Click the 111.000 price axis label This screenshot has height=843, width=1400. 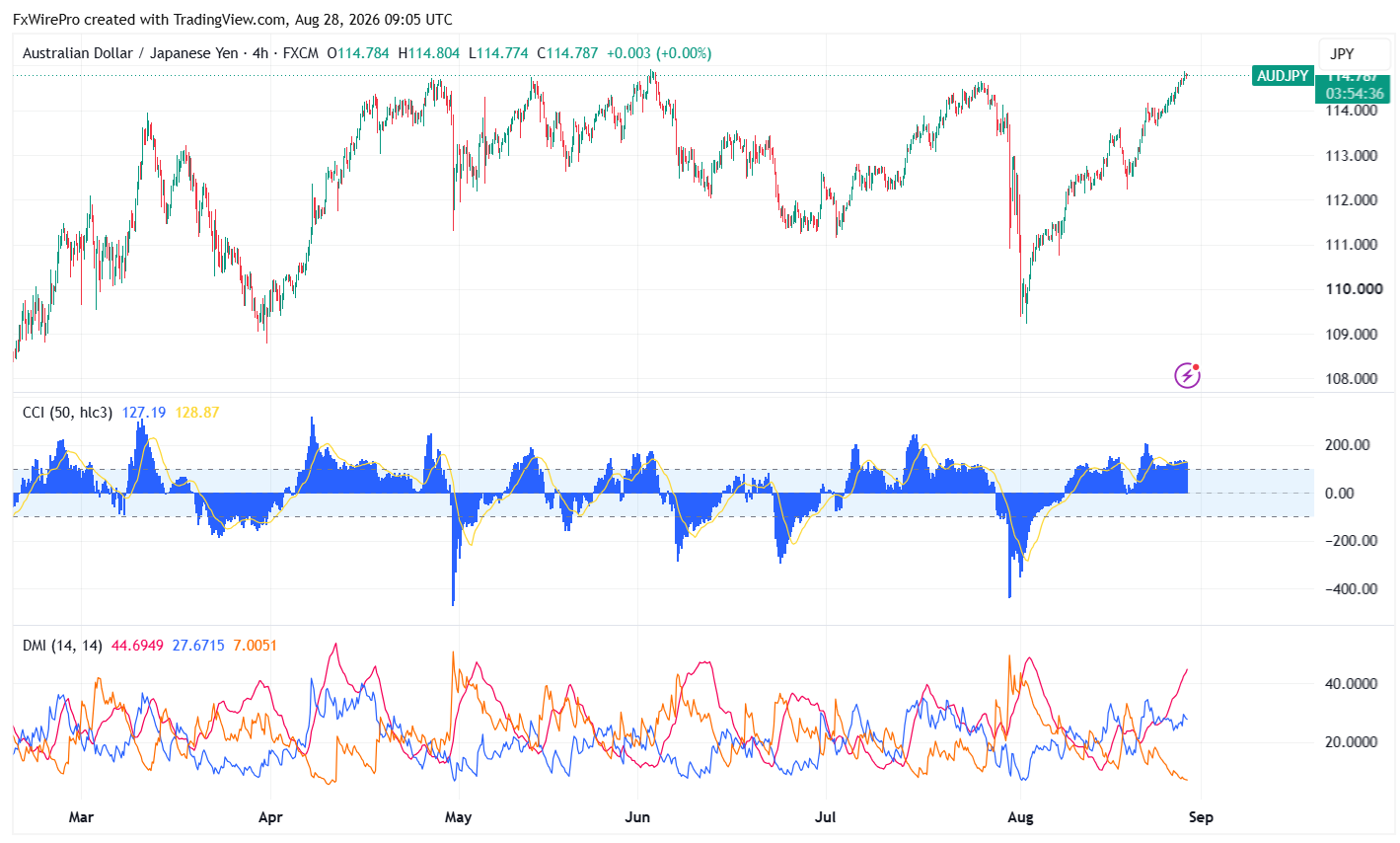click(1352, 244)
